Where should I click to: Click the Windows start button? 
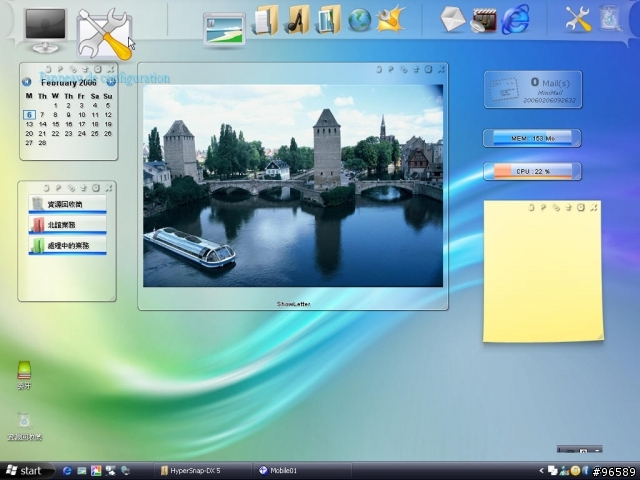coord(27,471)
